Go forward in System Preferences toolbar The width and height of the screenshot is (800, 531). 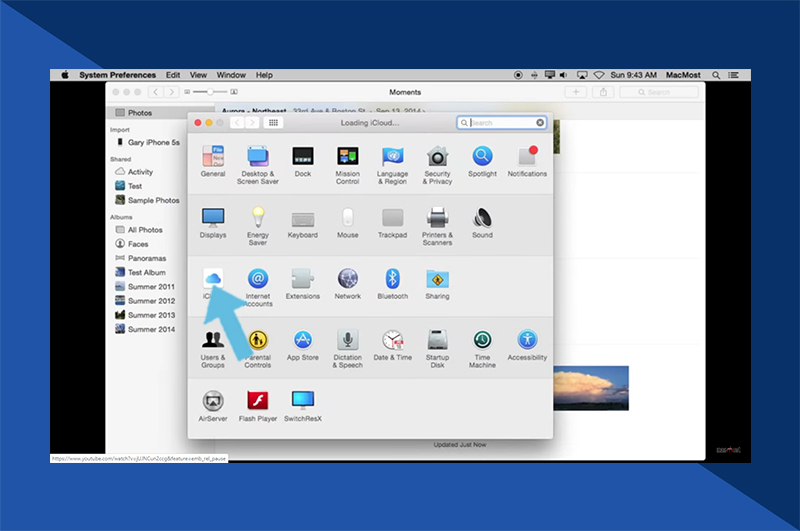click(252, 122)
